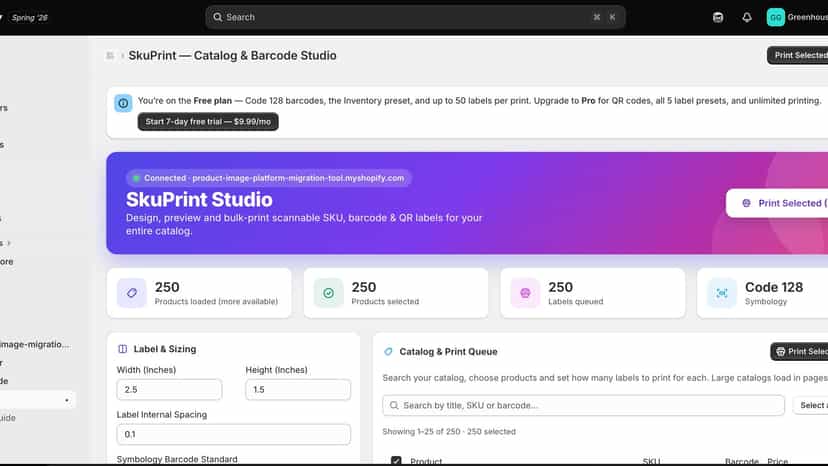Click the Symbology Barcode Standard label
This screenshot has width=828, height=466.
[x=177, y=459]
